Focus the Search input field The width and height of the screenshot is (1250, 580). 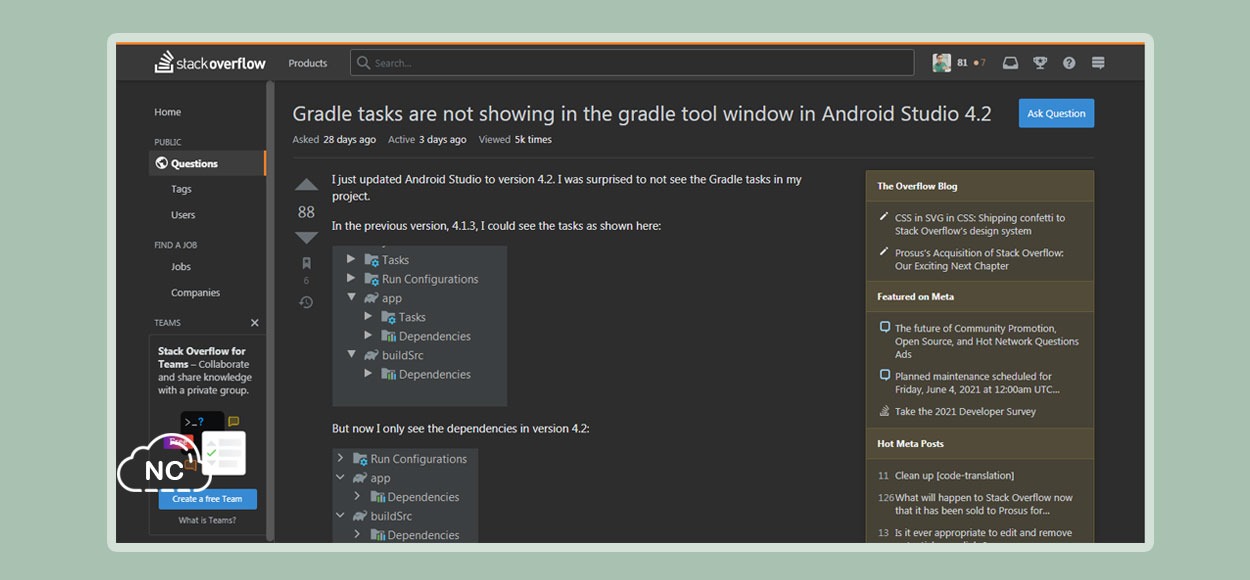tap(632, 63)
